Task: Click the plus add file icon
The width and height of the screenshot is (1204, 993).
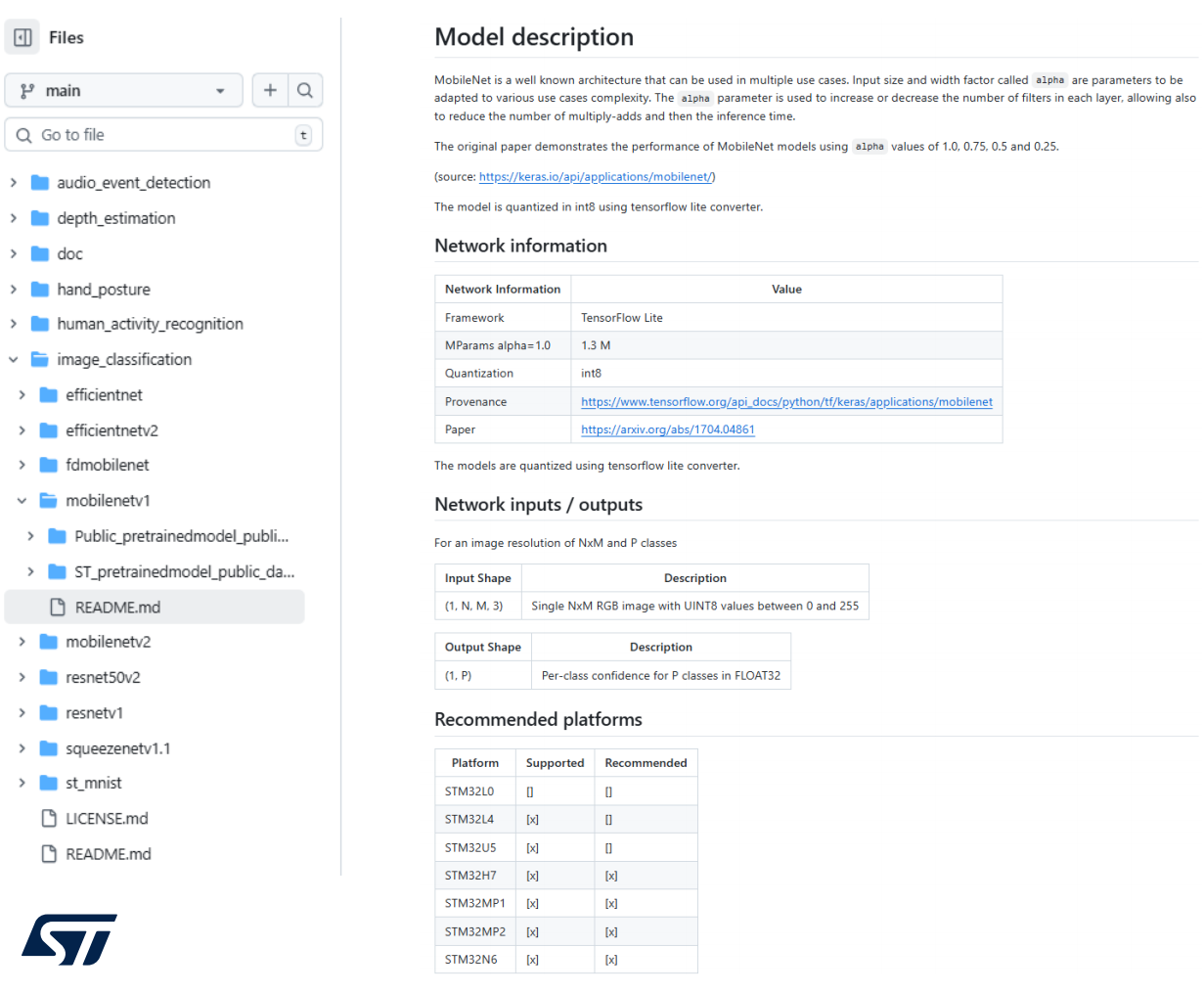Action: pos(270,90)
